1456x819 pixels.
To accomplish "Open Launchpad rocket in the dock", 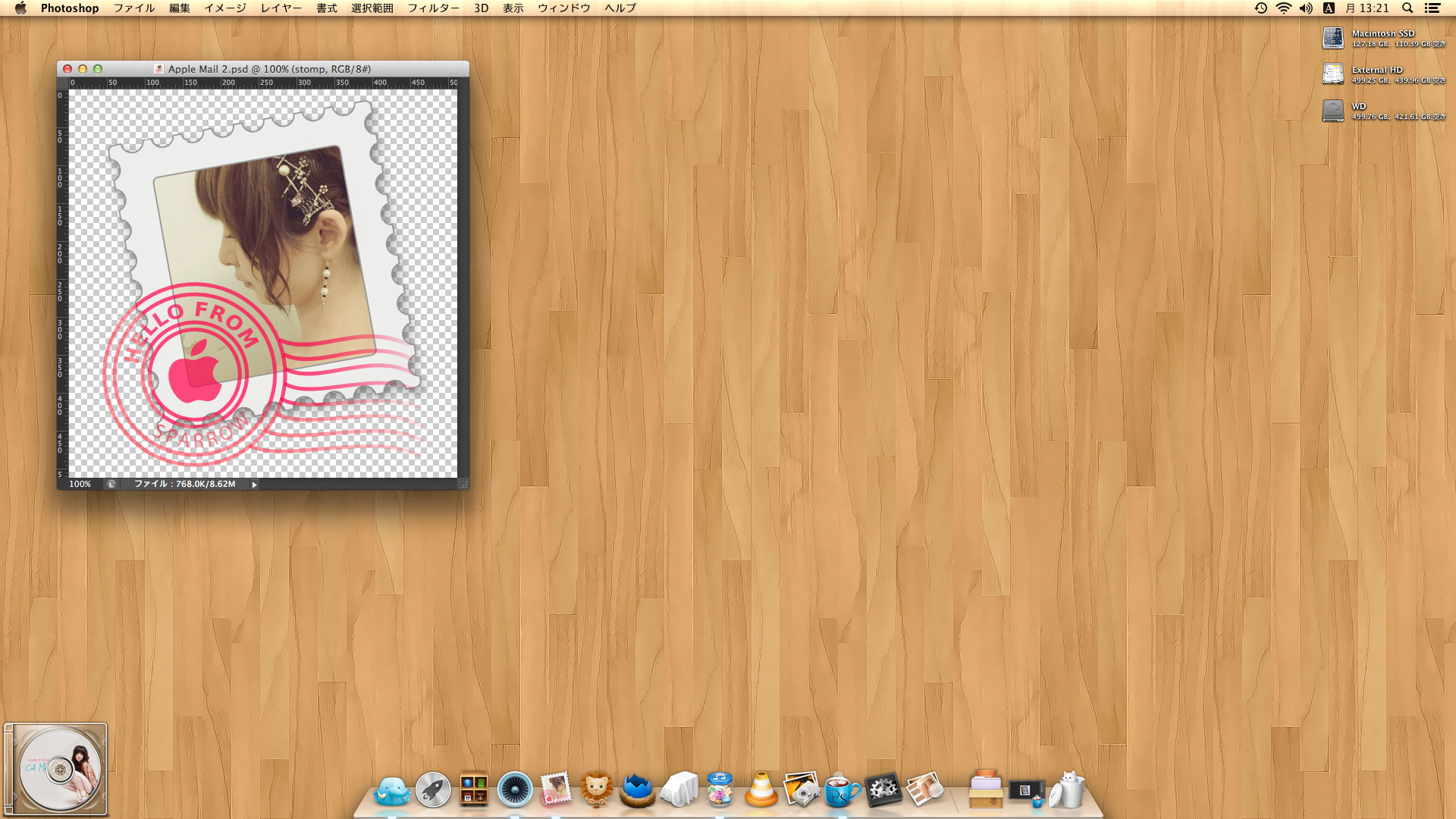I will click(433, 790).
